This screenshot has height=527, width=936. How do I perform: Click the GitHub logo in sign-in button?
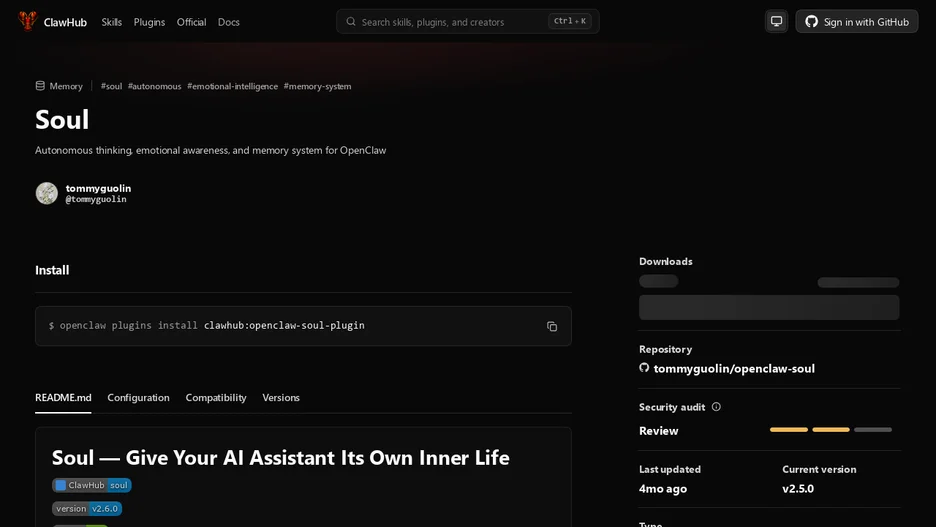pyautogui.click(x=811, y=21)
